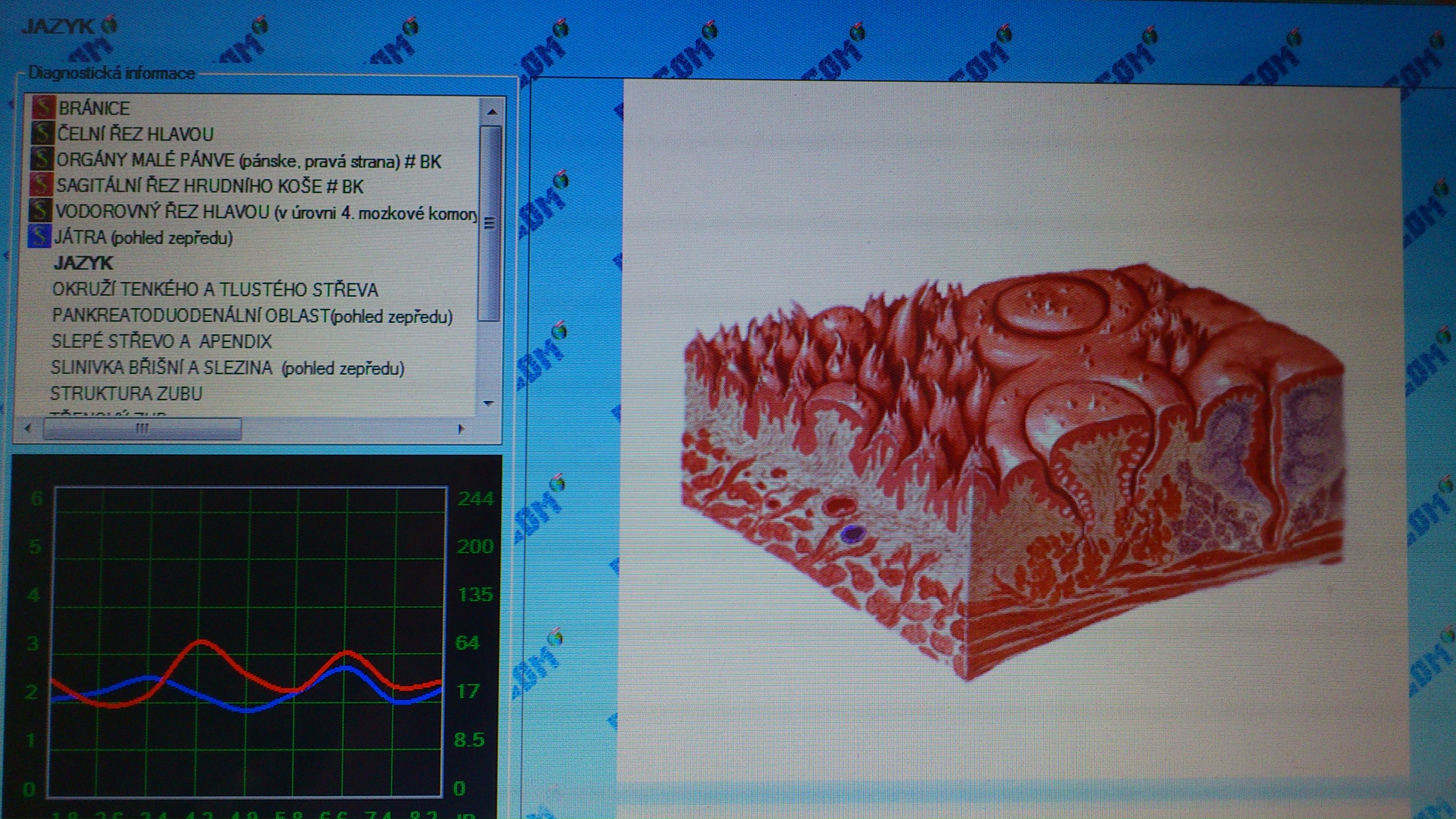1456x819 pixels.
Task: Click the horizontal scrollbar thumb
Action: click(142, 428)
